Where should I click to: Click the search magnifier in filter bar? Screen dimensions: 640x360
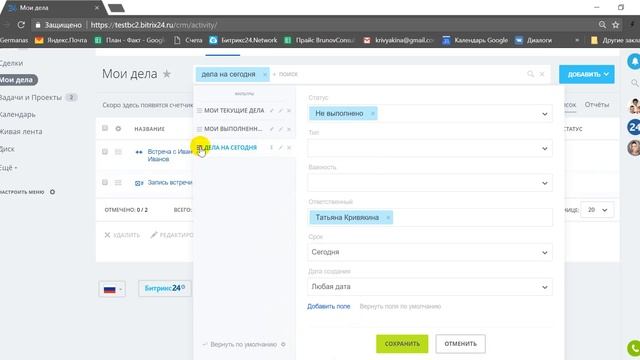[530, 74]
